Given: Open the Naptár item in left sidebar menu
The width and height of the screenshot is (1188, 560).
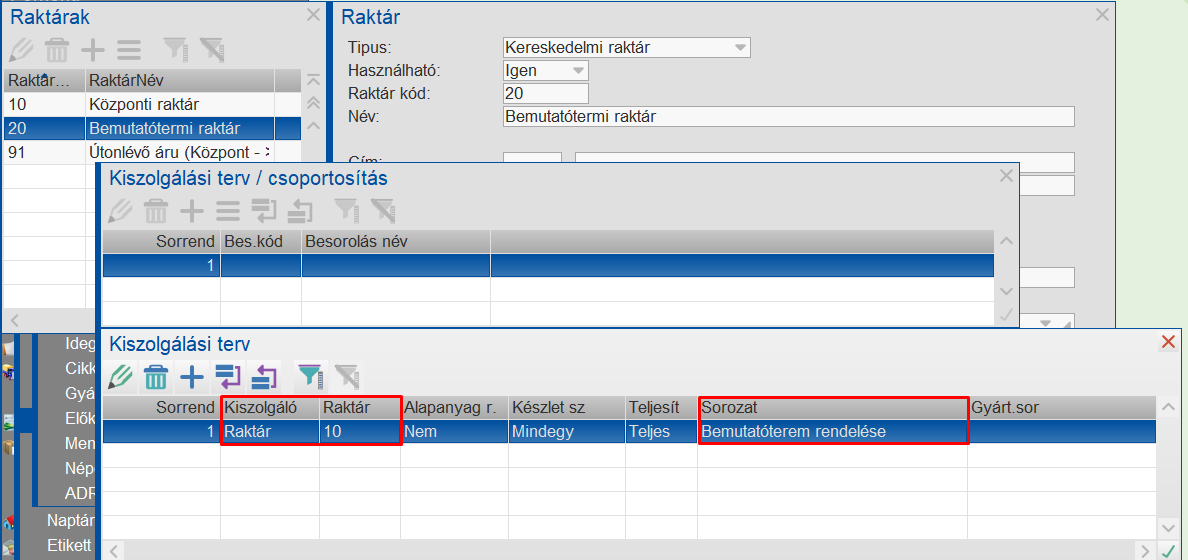Looking at the screenshot, I should pos(70,521).
